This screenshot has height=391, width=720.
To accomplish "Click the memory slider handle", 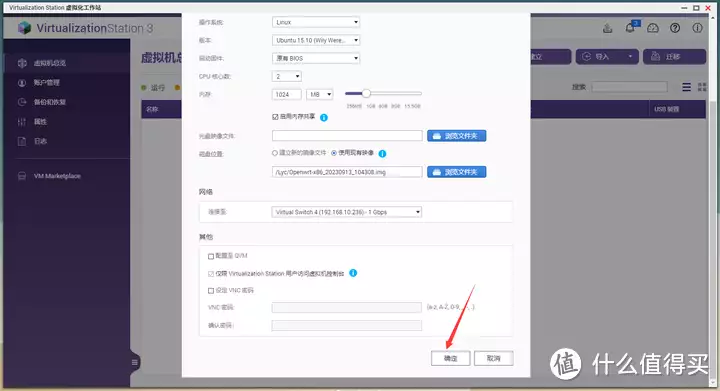I will pos(366,94).
